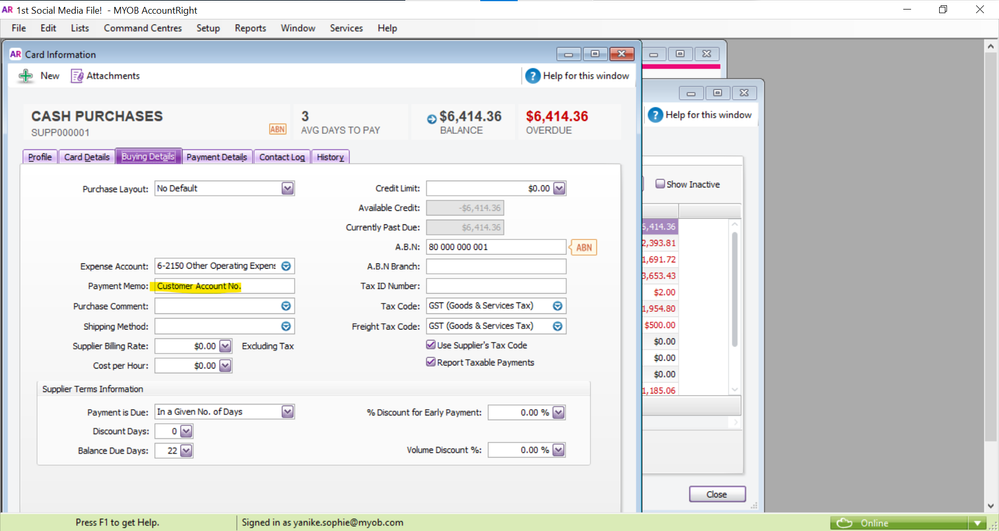Expand the Payment is Due dropdown
Image resolution: width=999 pixels, height=531 pixels.
[287, 411]
